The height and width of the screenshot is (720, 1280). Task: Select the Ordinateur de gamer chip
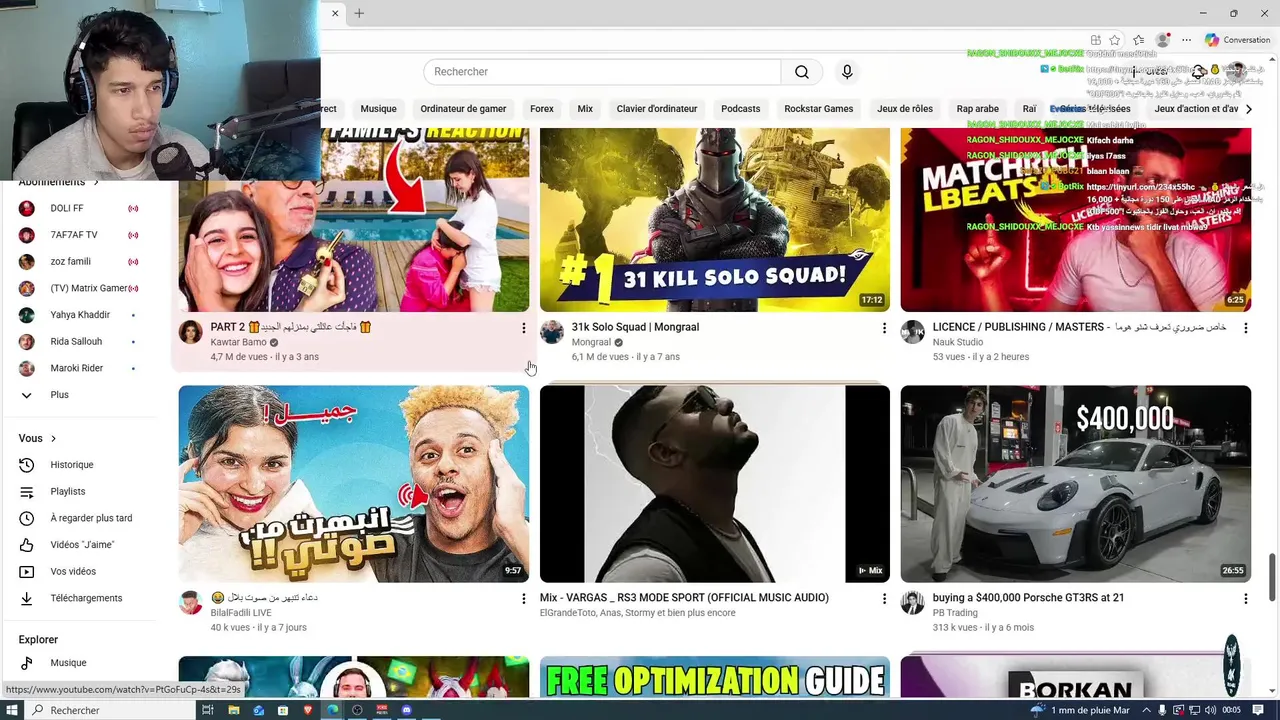coord(463,109)
